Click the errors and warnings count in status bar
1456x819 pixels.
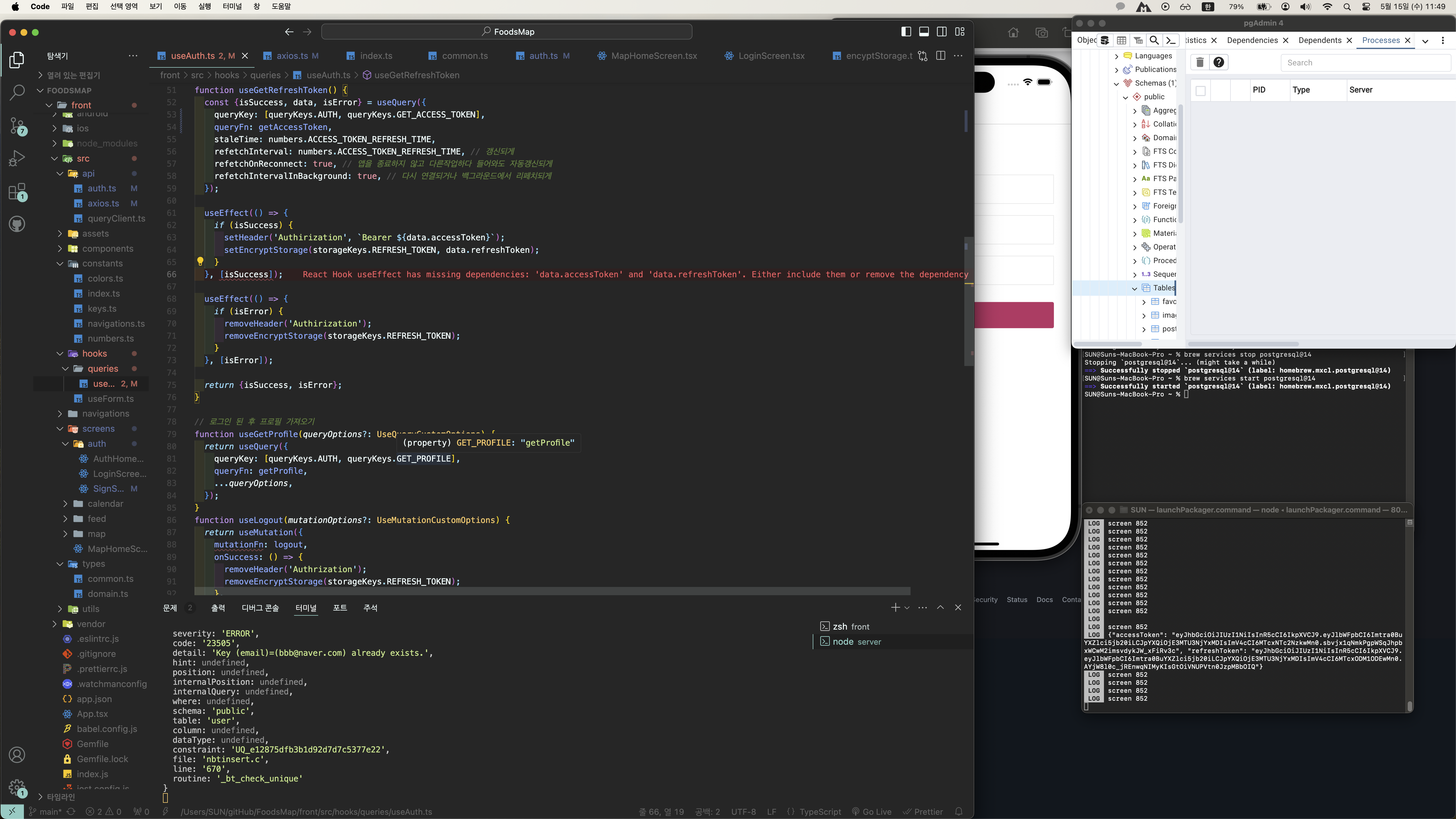pyautogui.click(x=104, y=812)
